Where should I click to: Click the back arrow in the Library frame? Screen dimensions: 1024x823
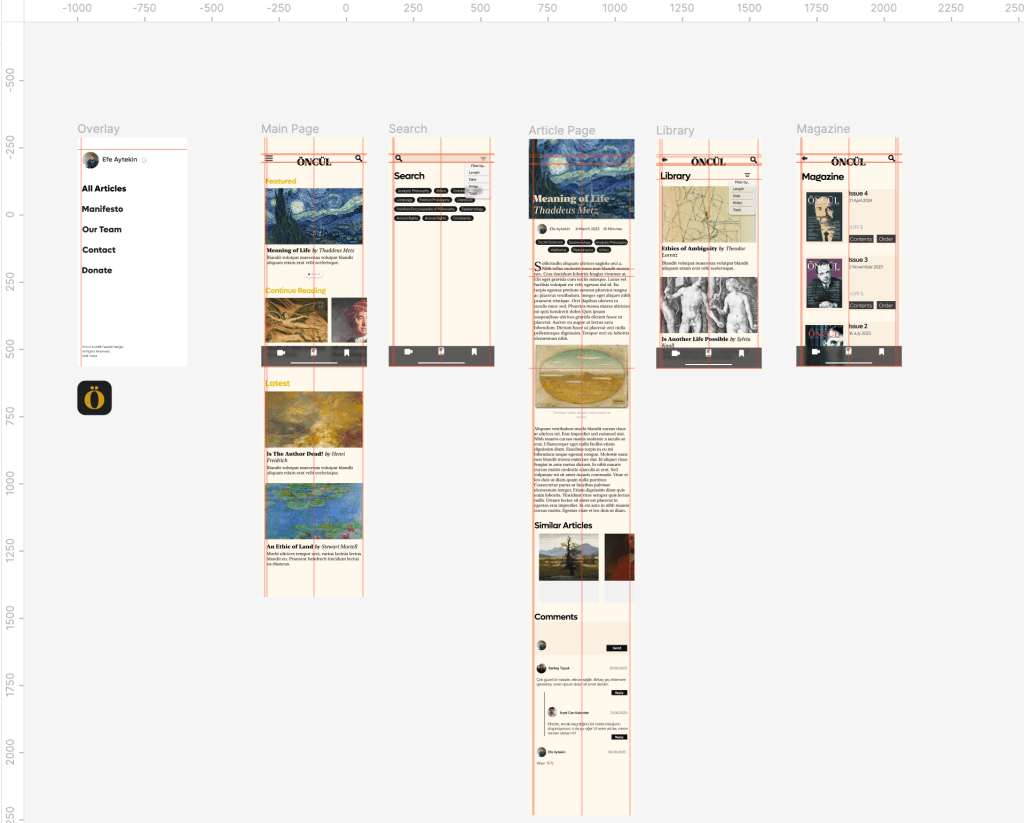click(x=664, y=159)
